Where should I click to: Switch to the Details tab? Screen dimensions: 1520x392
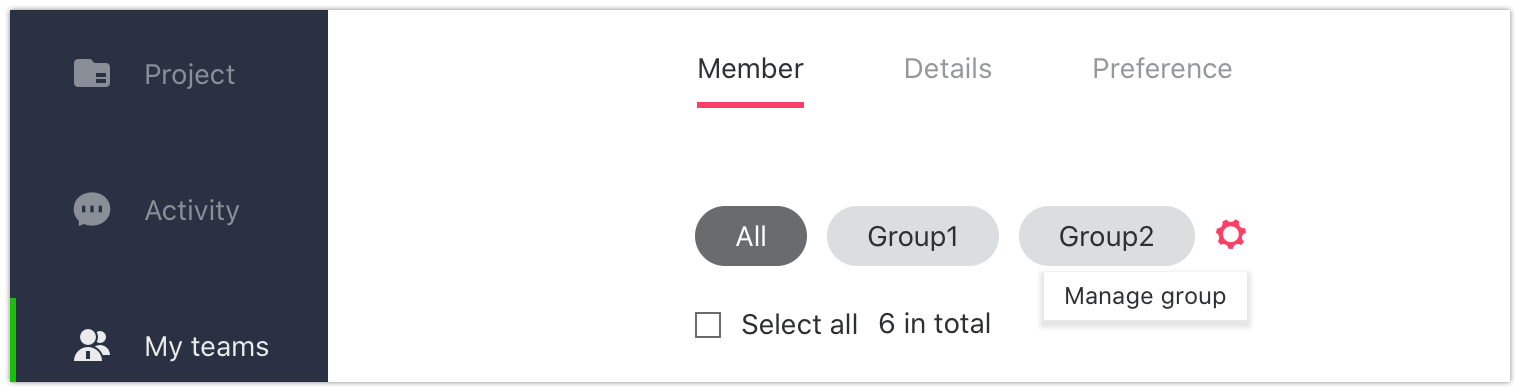[x=948, y=68]
